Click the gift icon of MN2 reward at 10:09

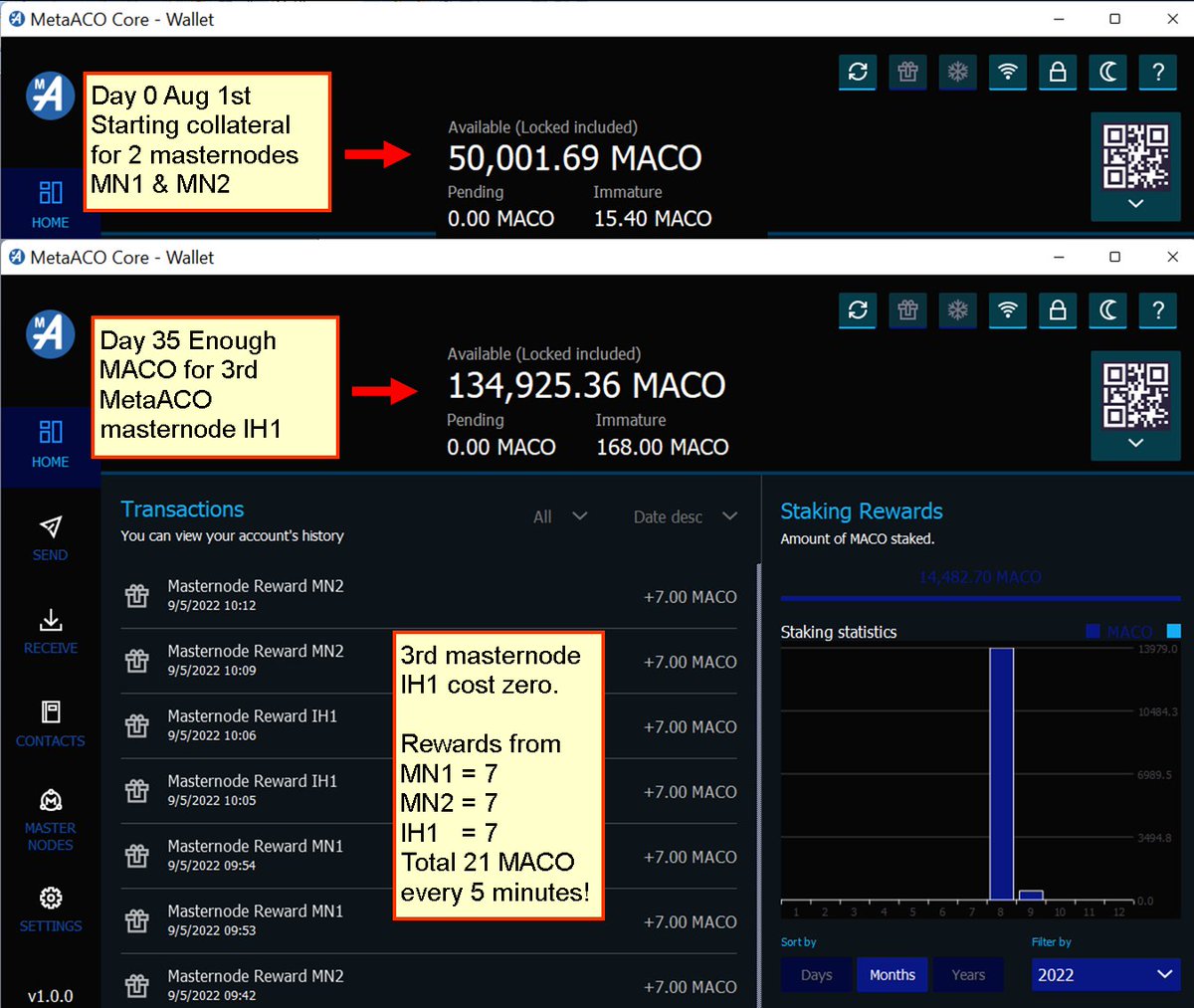137,660
